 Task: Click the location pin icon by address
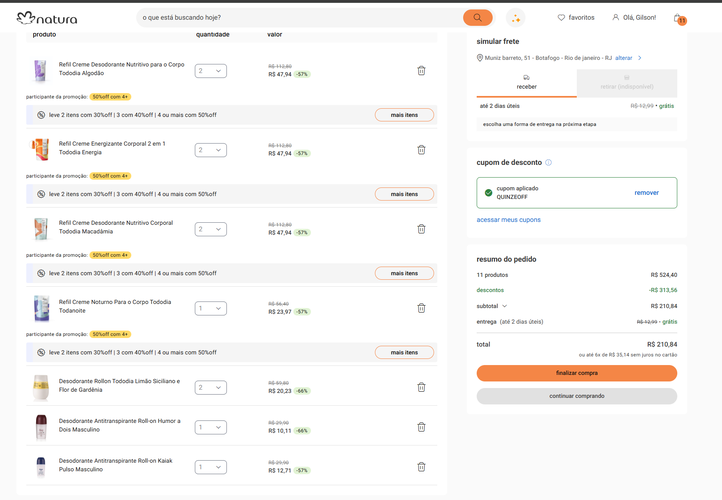pos(480,58)
